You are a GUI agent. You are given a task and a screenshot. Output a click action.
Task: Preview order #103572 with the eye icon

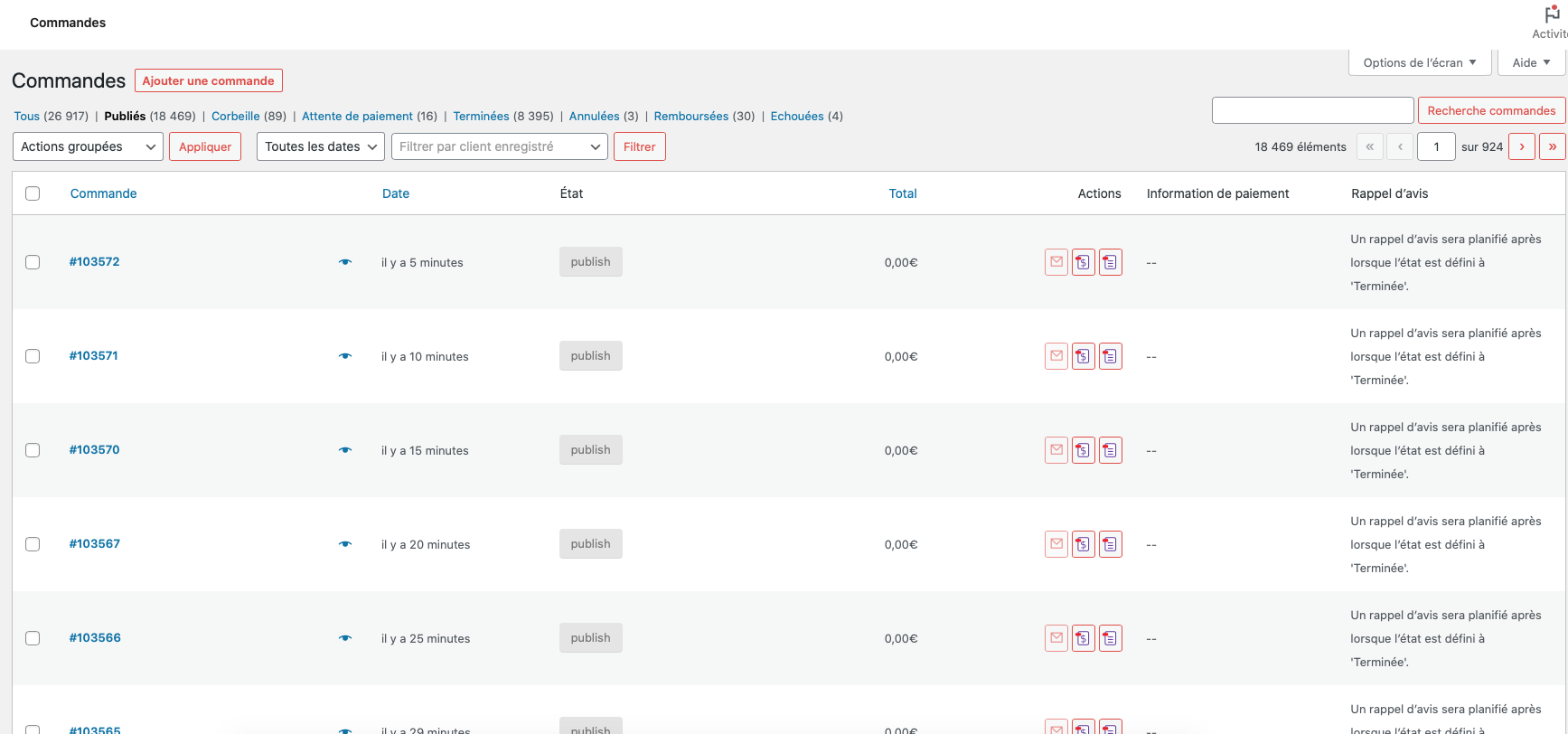pyautogui.click(x=345, y=262)
